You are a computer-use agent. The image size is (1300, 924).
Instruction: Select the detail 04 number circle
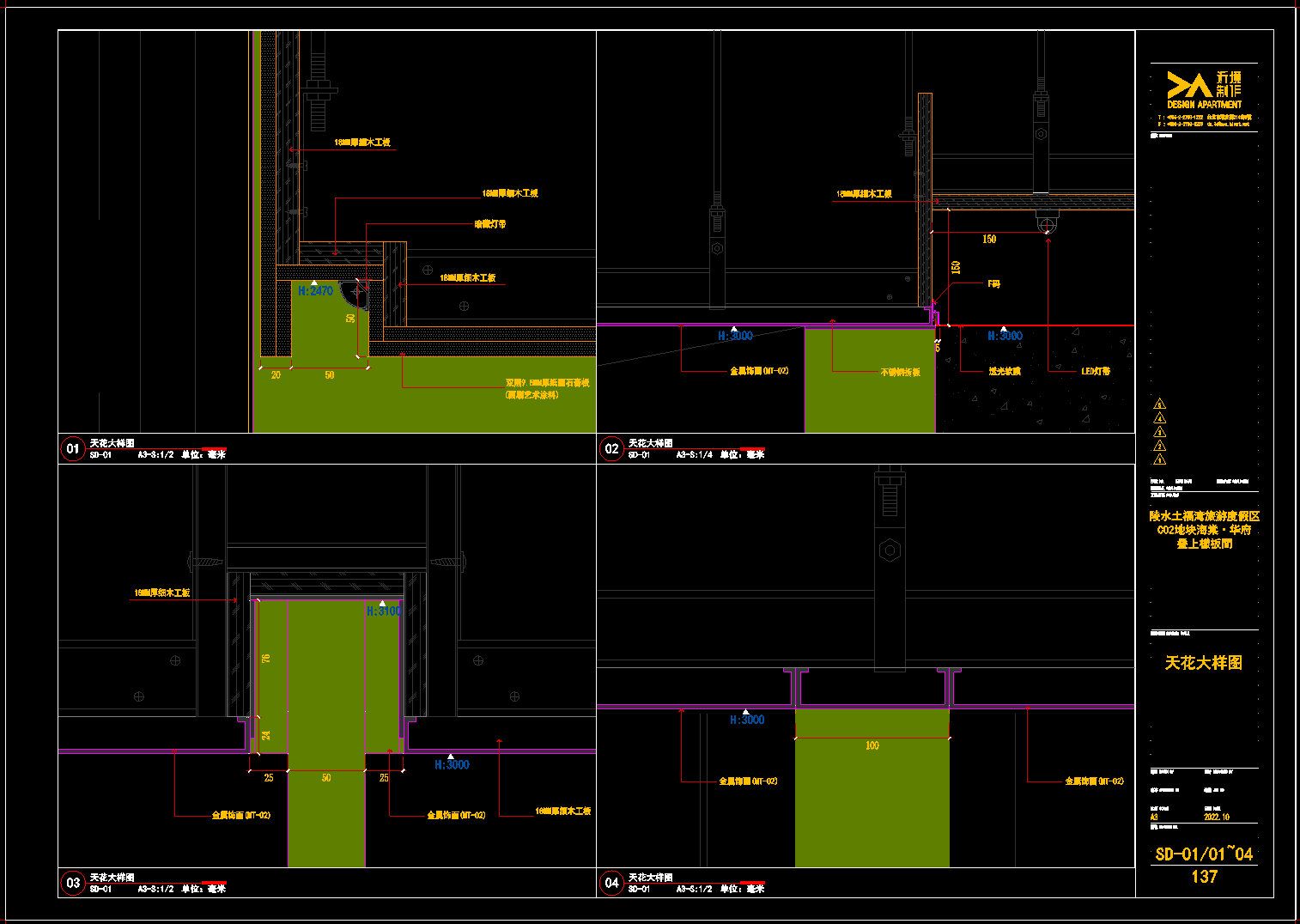(611, 883)
